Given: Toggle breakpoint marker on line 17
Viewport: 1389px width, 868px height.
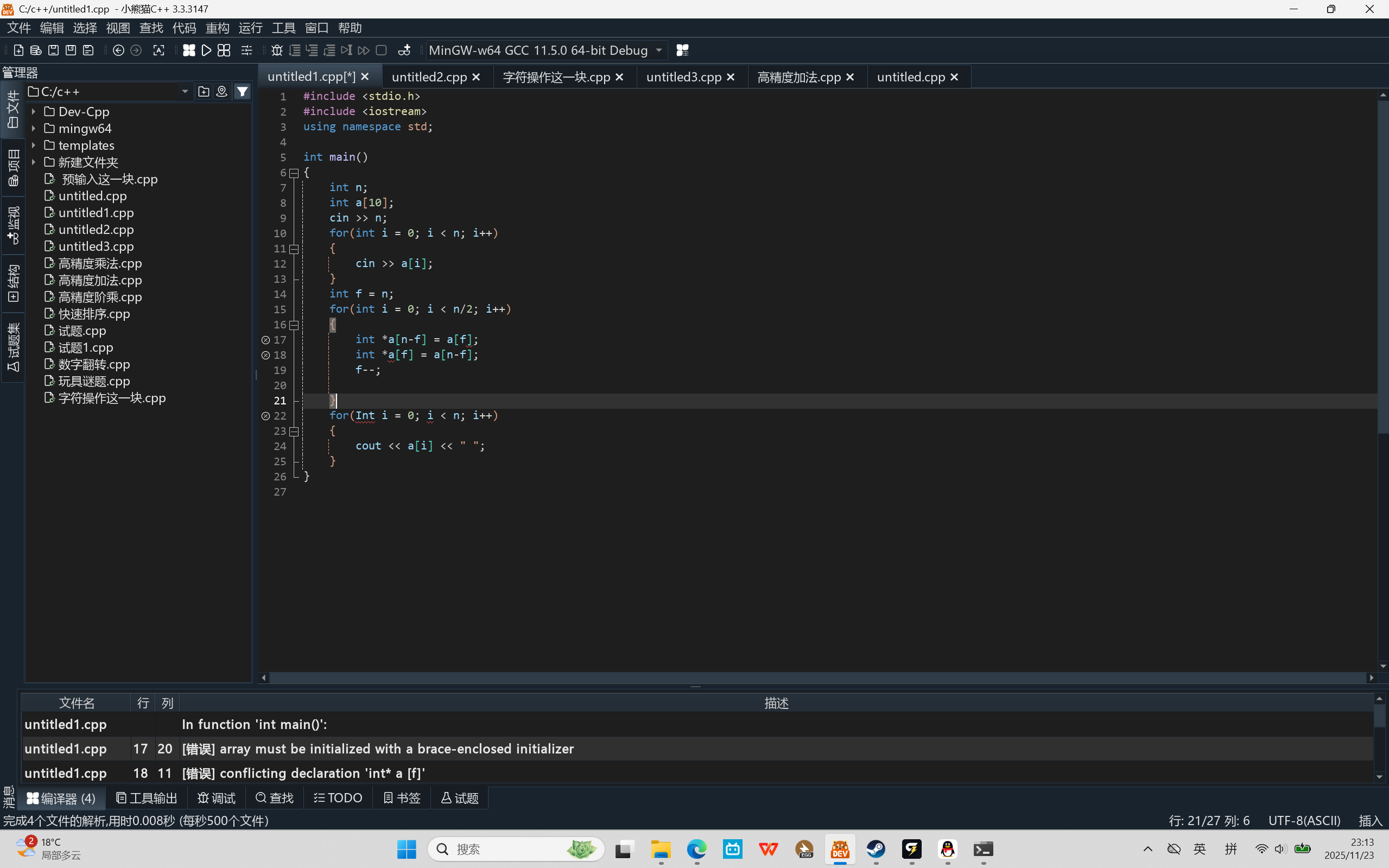Looking at the screenshot, I should pos(266,340).
